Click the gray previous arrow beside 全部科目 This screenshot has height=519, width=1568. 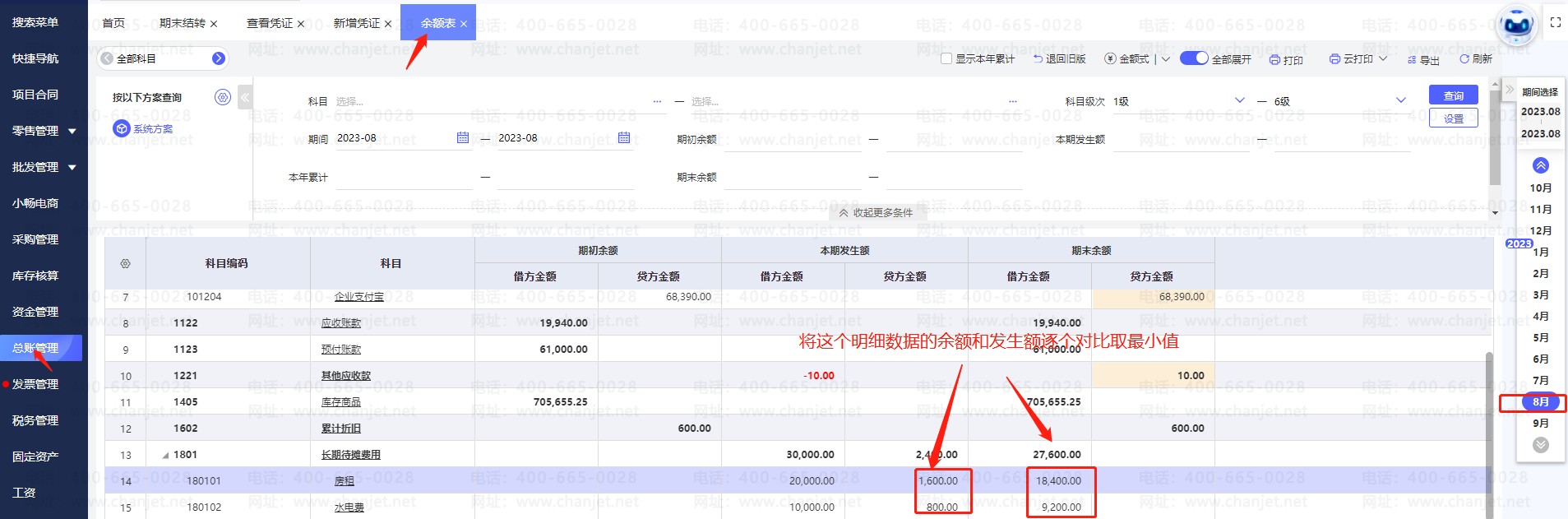point(107,58)
